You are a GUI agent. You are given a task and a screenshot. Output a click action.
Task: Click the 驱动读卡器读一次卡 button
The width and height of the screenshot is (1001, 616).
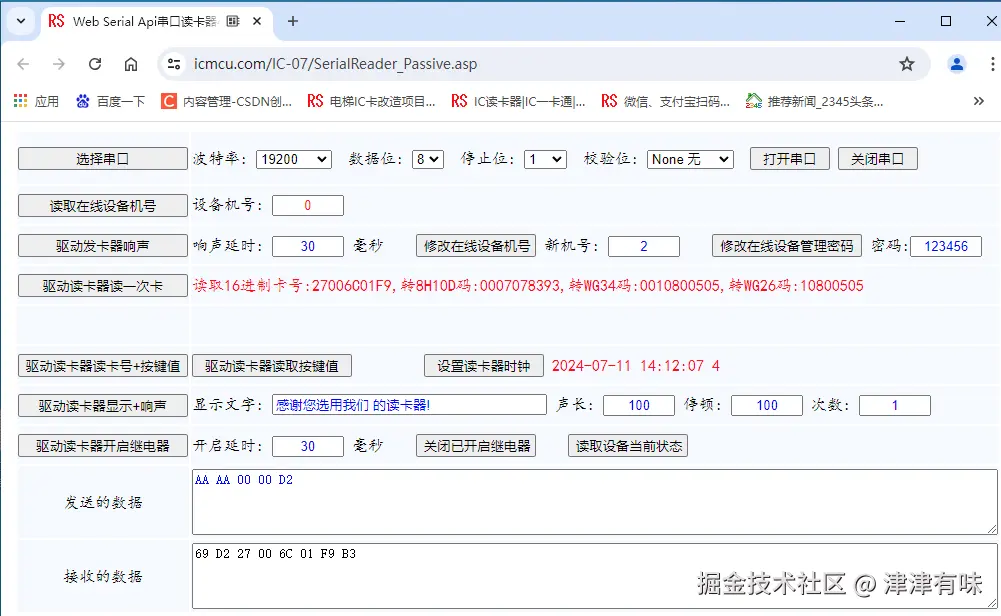(102, 286)
